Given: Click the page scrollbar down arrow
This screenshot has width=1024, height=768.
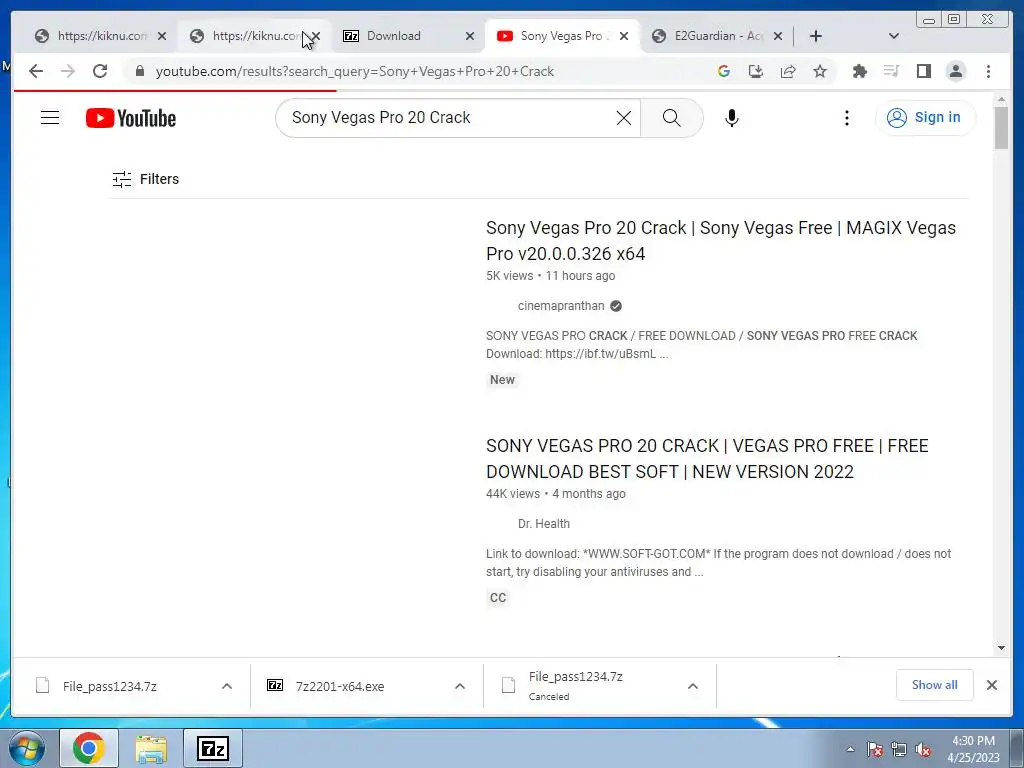Looking at the screenshot, I should [x=1001, y=648].
